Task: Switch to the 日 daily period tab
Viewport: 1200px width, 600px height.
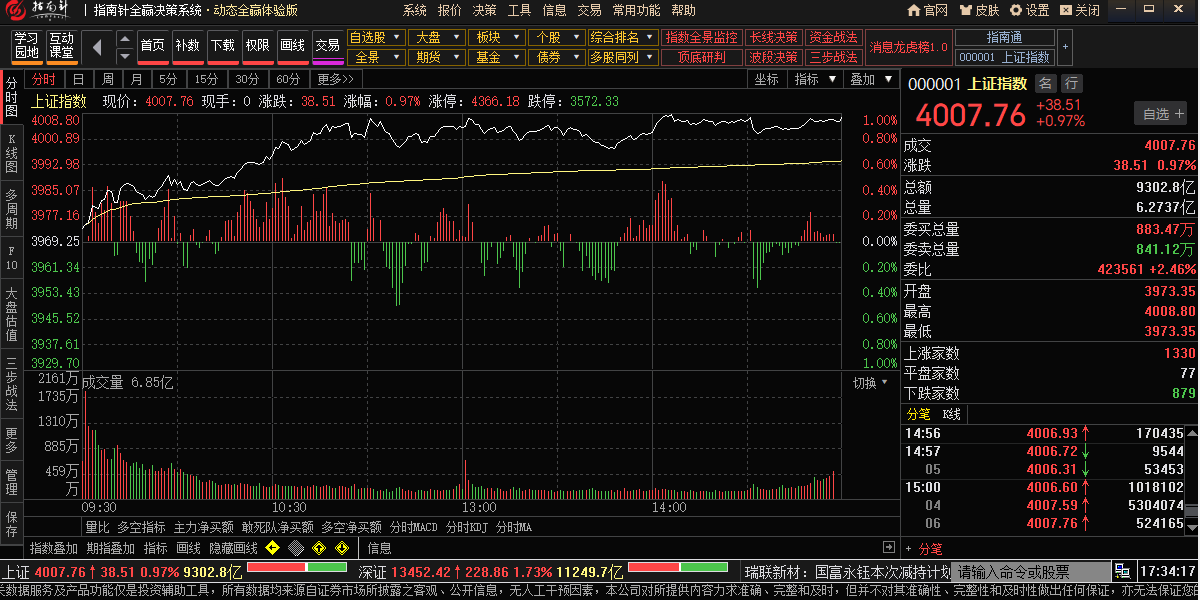Action: coord(78,79)
